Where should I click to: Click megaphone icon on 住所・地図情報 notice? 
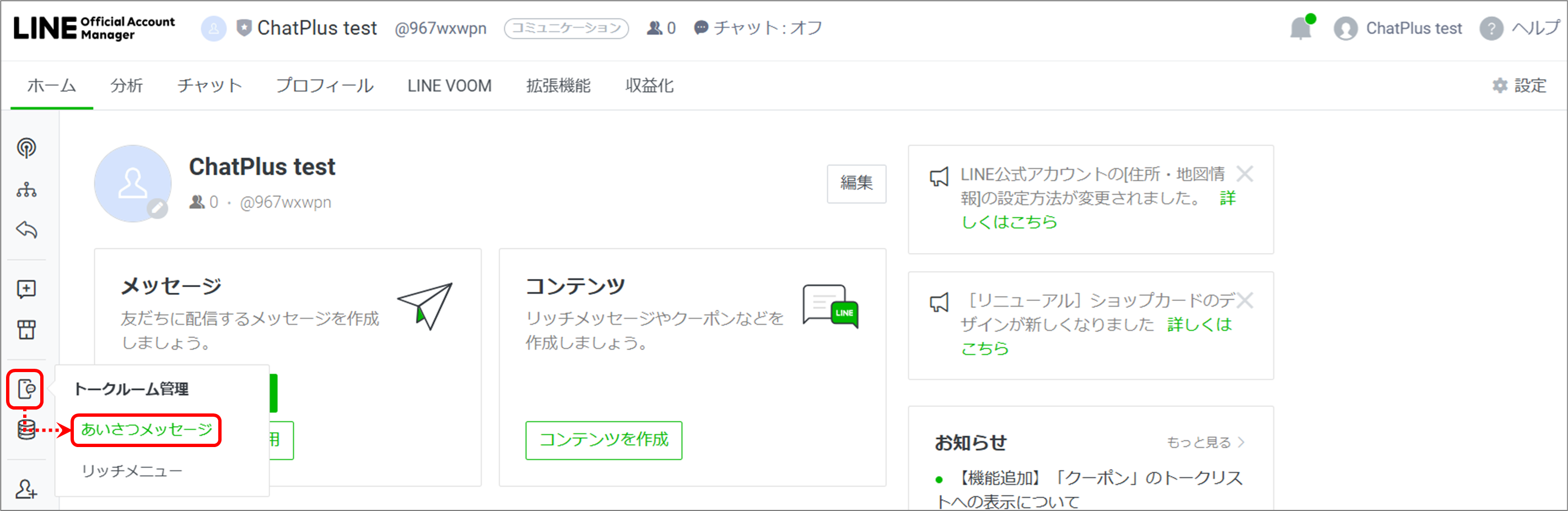[x=939, y=177]
